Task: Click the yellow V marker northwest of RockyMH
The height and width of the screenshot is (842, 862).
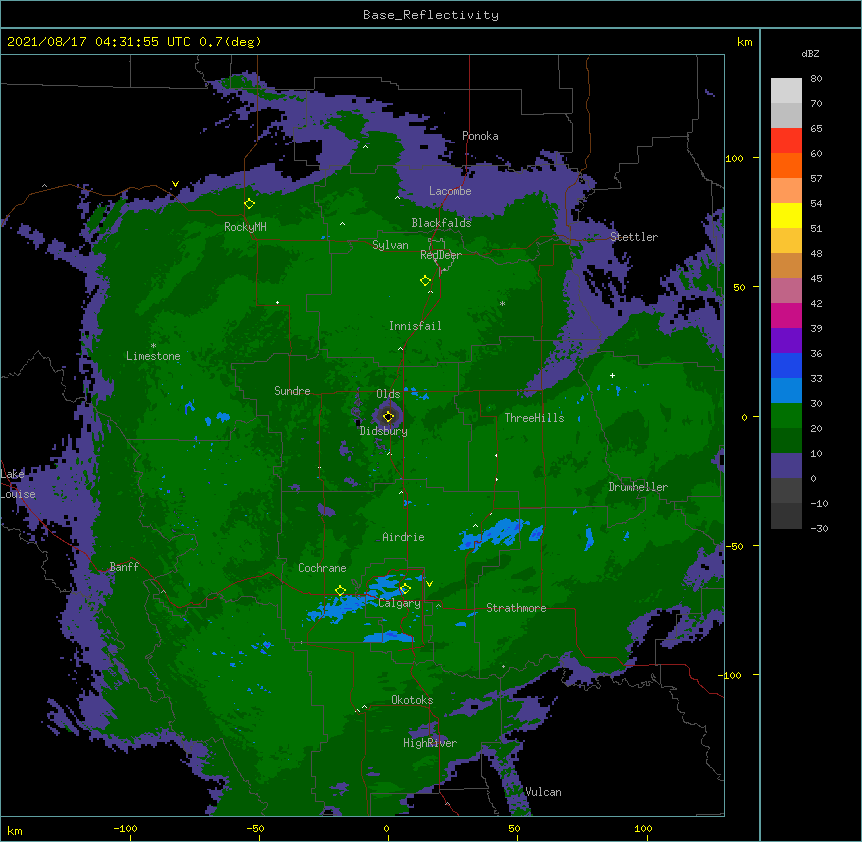Action: [x=175, y=184]
